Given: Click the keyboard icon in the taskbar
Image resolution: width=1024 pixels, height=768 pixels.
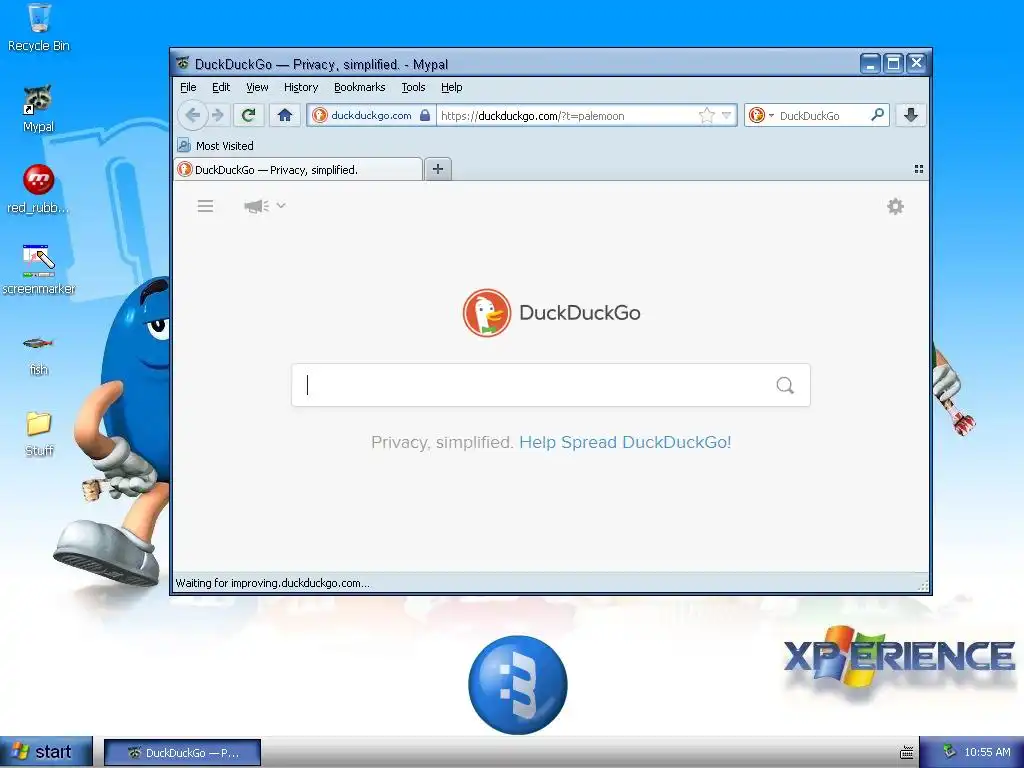Looking at the screenshot, I should coord(906,752).
